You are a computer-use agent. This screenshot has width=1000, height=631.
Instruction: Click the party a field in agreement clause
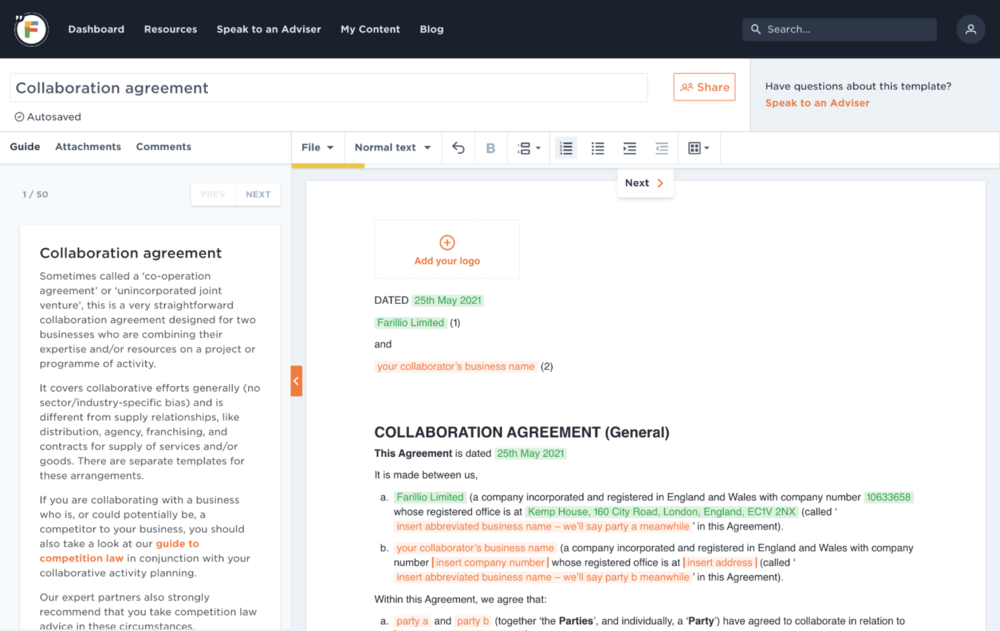tap(412, 621)
